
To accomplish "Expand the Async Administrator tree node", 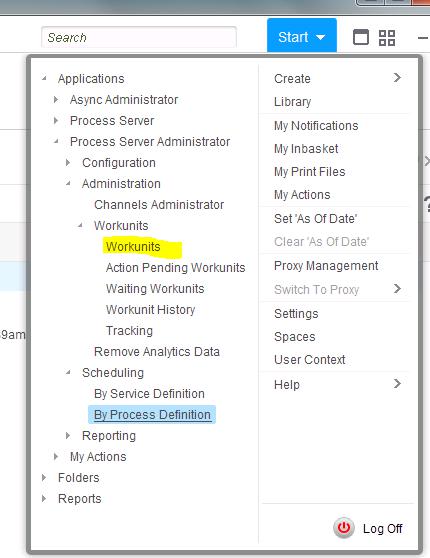I will coord(56,100).
